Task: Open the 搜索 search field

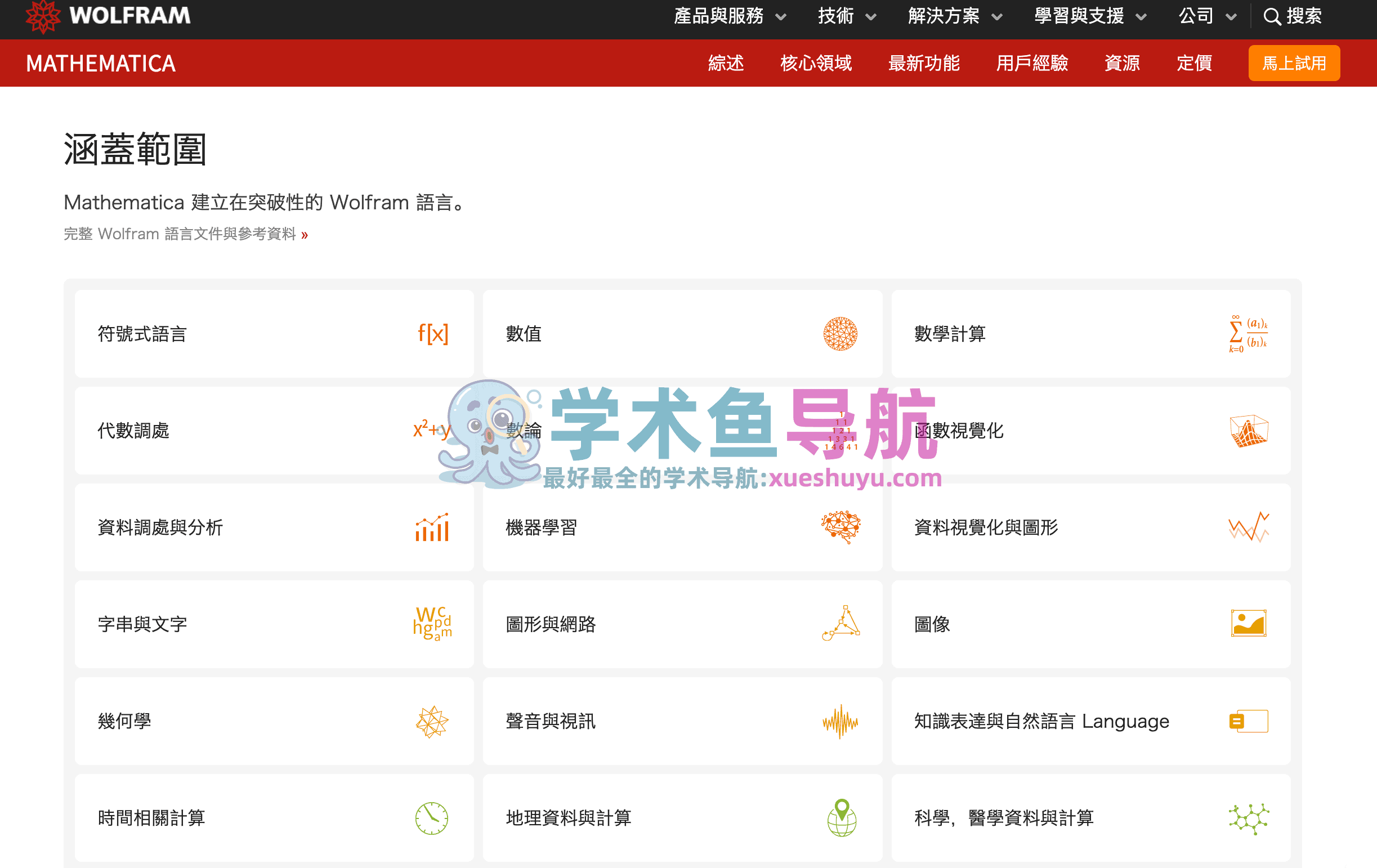Action: click(1293, 16)
